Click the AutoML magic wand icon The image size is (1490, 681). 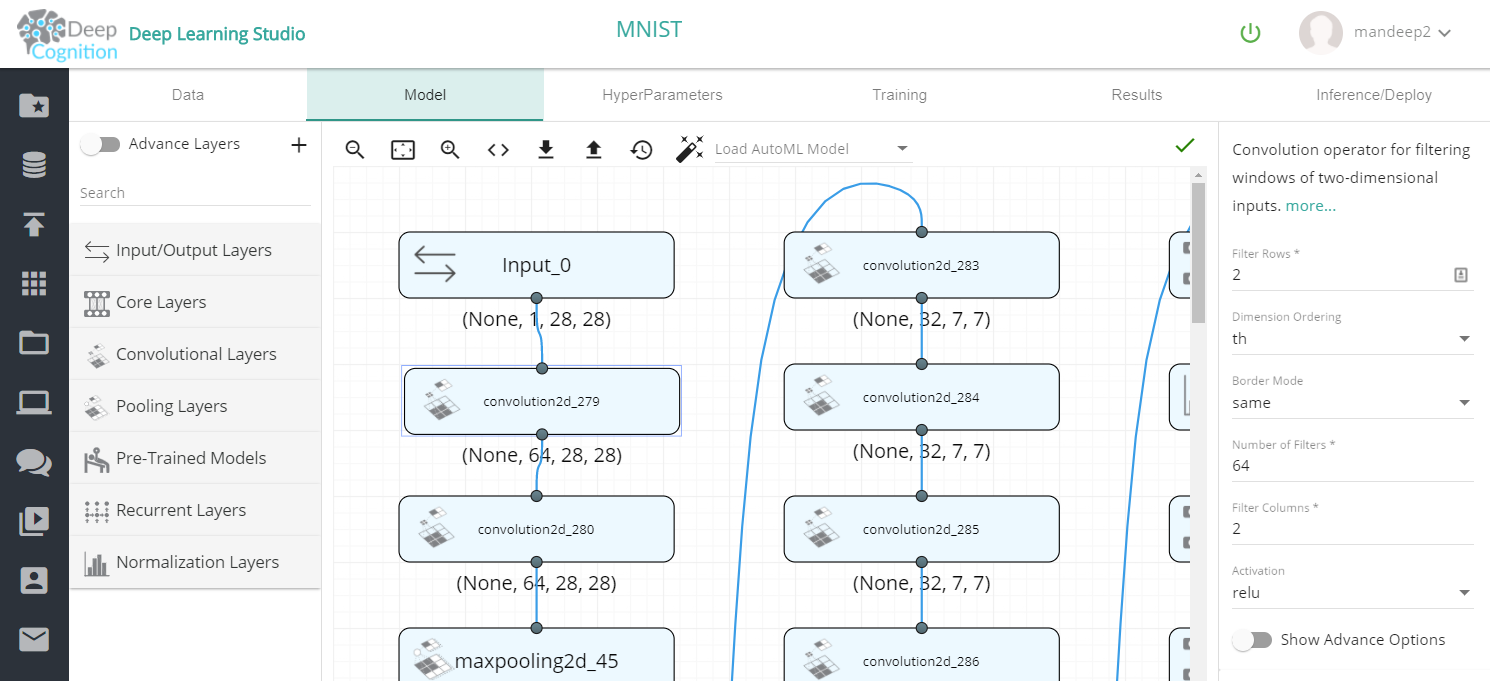(690, 148)
